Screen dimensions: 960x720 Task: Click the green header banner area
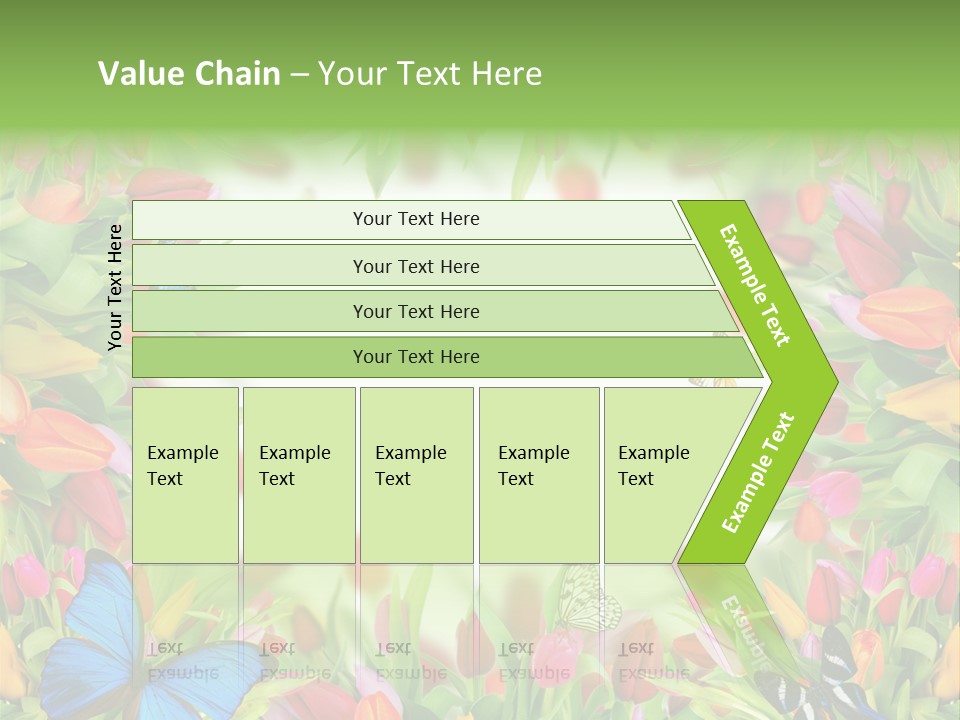point(480,64)
